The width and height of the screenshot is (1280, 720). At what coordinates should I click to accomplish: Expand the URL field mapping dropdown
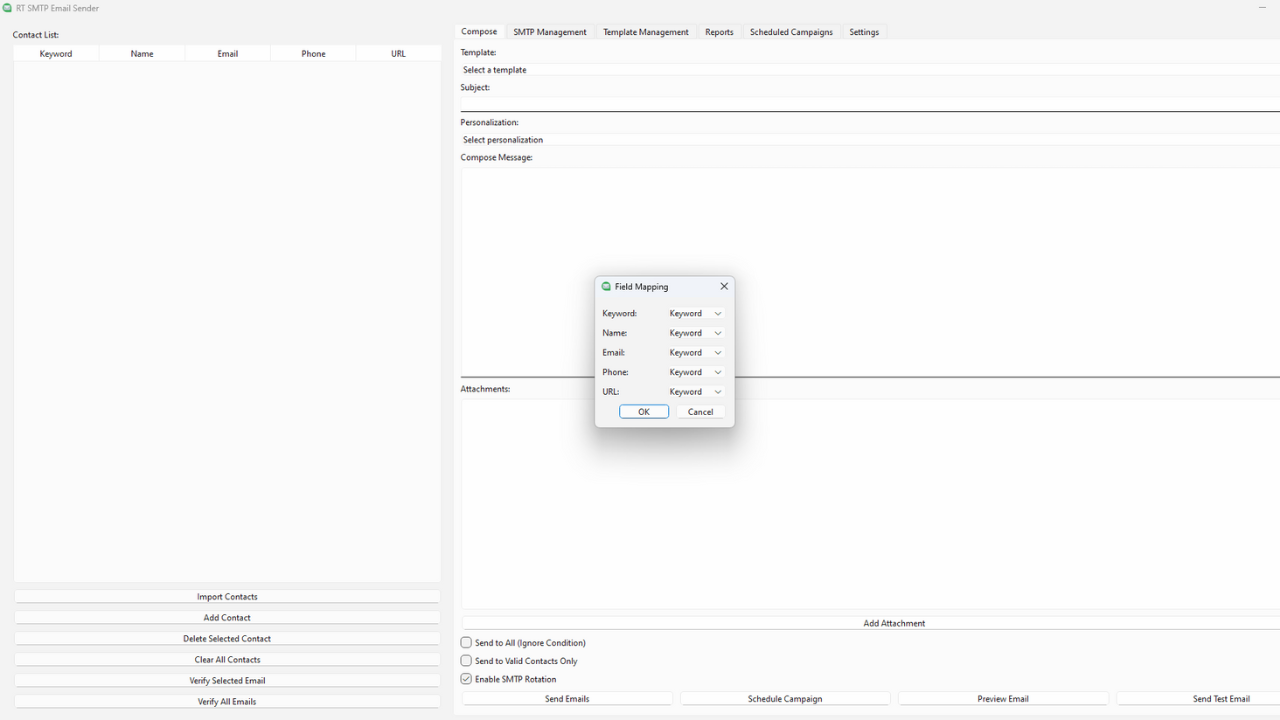point(695,391)
